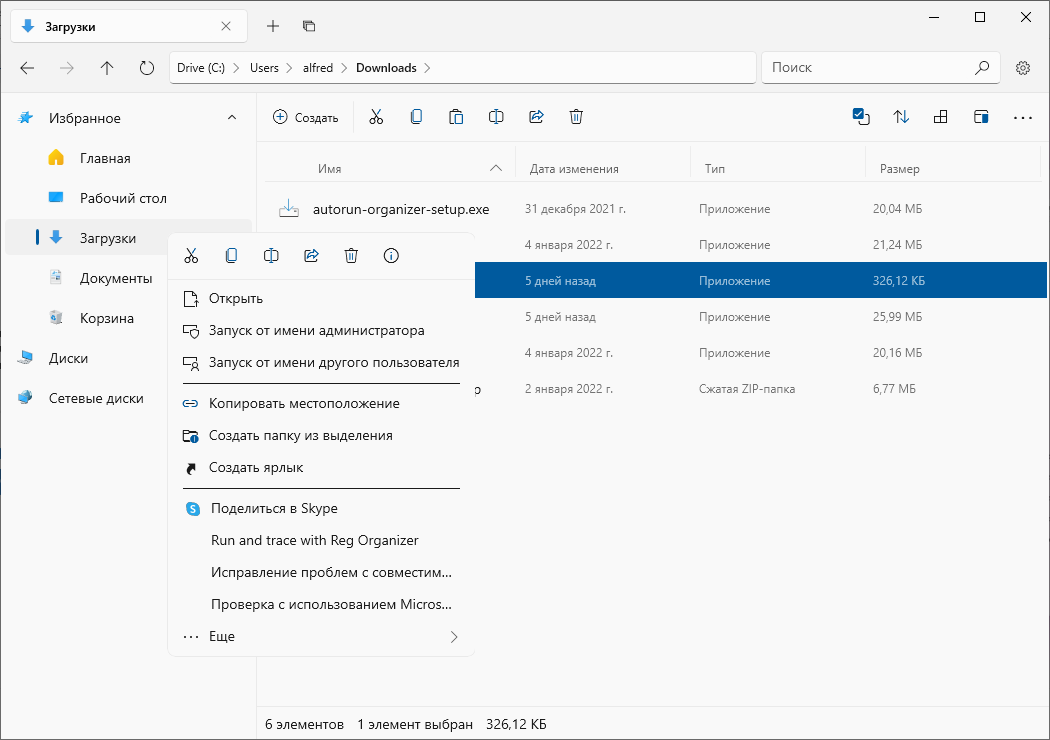Click the Copy icon in the main toolbar
This screenshot has height=740, width=1050.
[416, 117]
